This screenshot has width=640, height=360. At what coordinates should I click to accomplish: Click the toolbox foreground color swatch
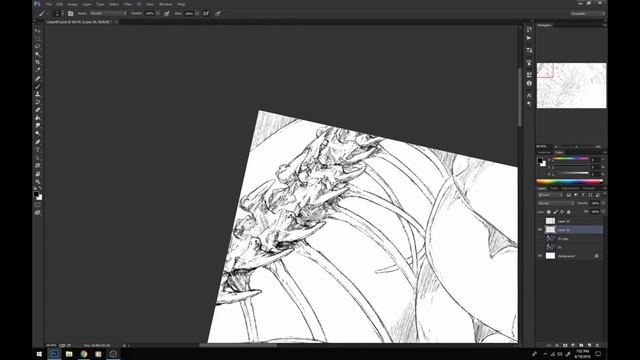click(x=36, y=195)
